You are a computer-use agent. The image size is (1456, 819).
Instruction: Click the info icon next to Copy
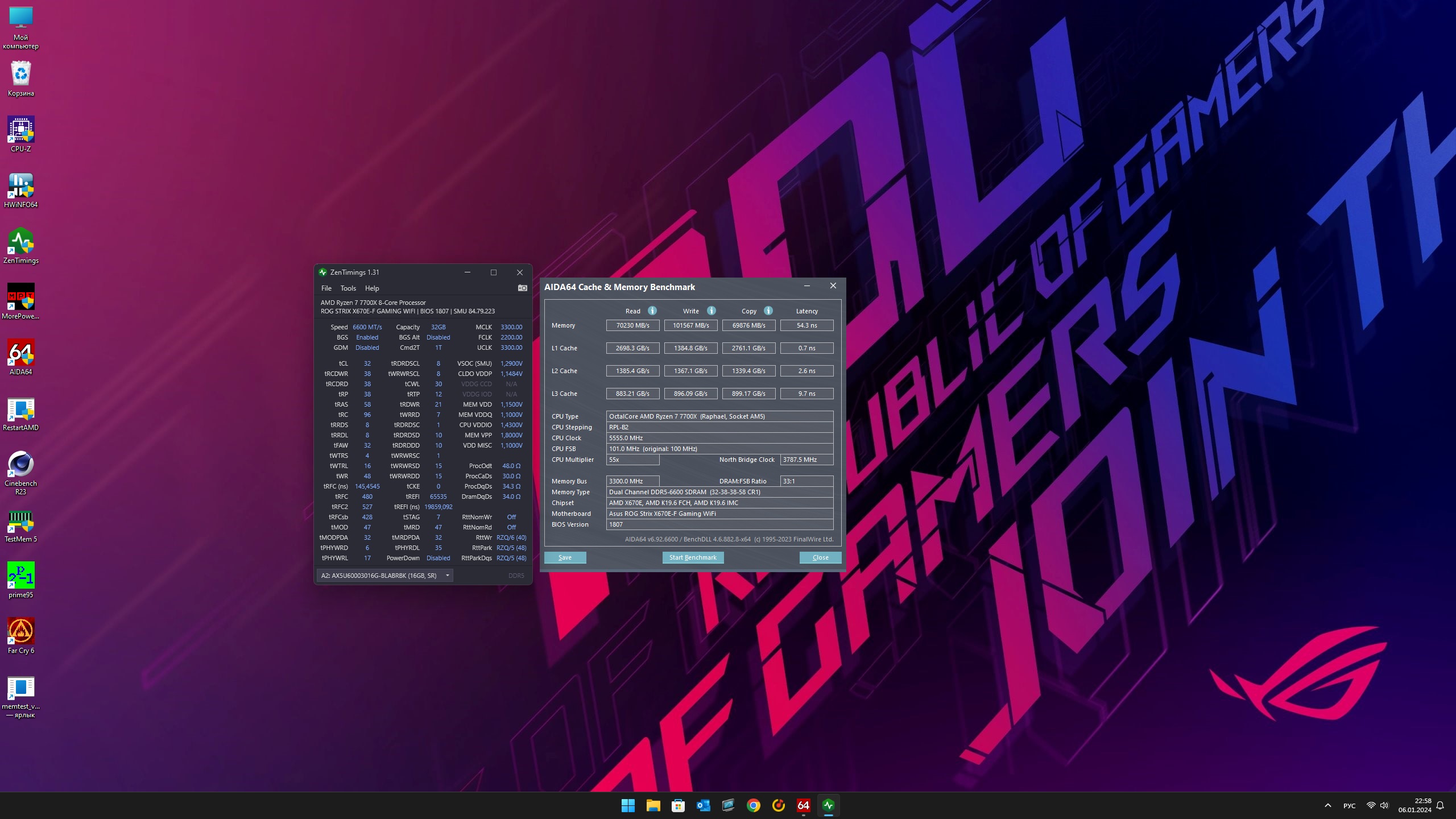768,311
